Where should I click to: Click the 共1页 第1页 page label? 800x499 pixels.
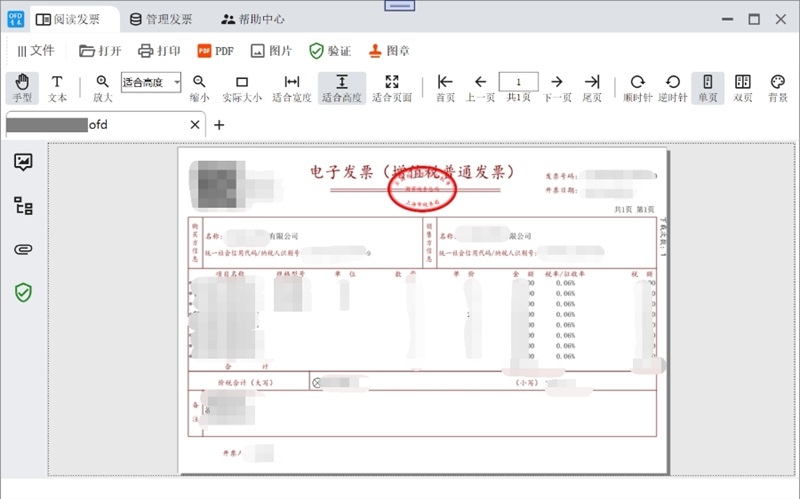click(634, 209)
